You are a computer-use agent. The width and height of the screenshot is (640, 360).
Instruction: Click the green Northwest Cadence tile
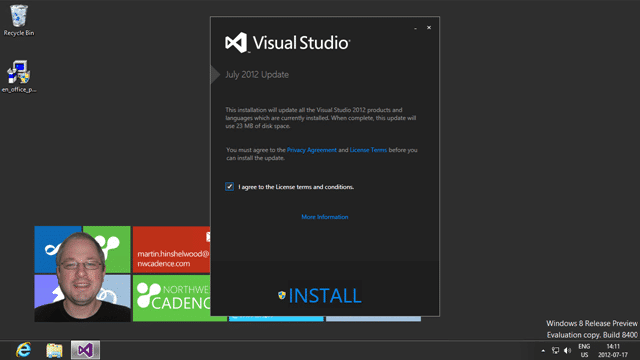[x=171, y=298]
